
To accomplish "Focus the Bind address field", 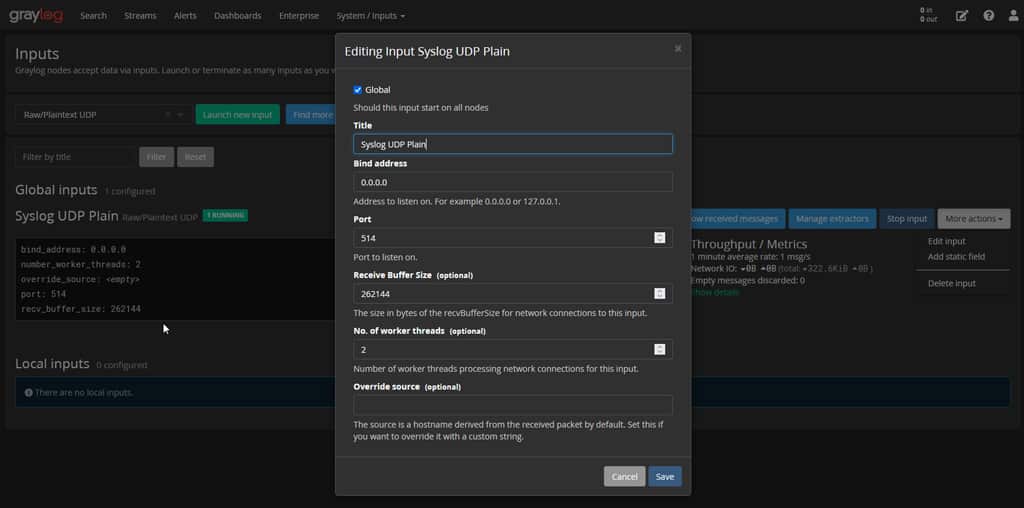I will point(513,182).
